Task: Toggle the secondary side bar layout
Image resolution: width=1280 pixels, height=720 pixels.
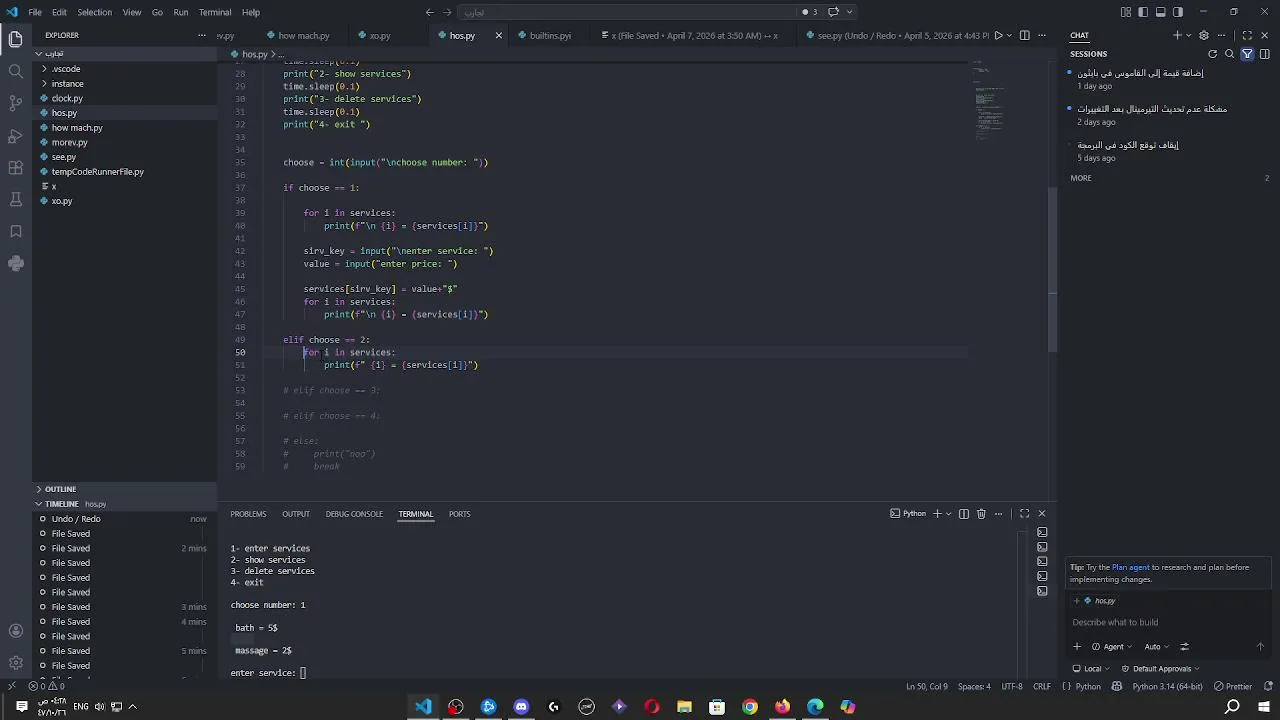Action: click(1178, 12)
